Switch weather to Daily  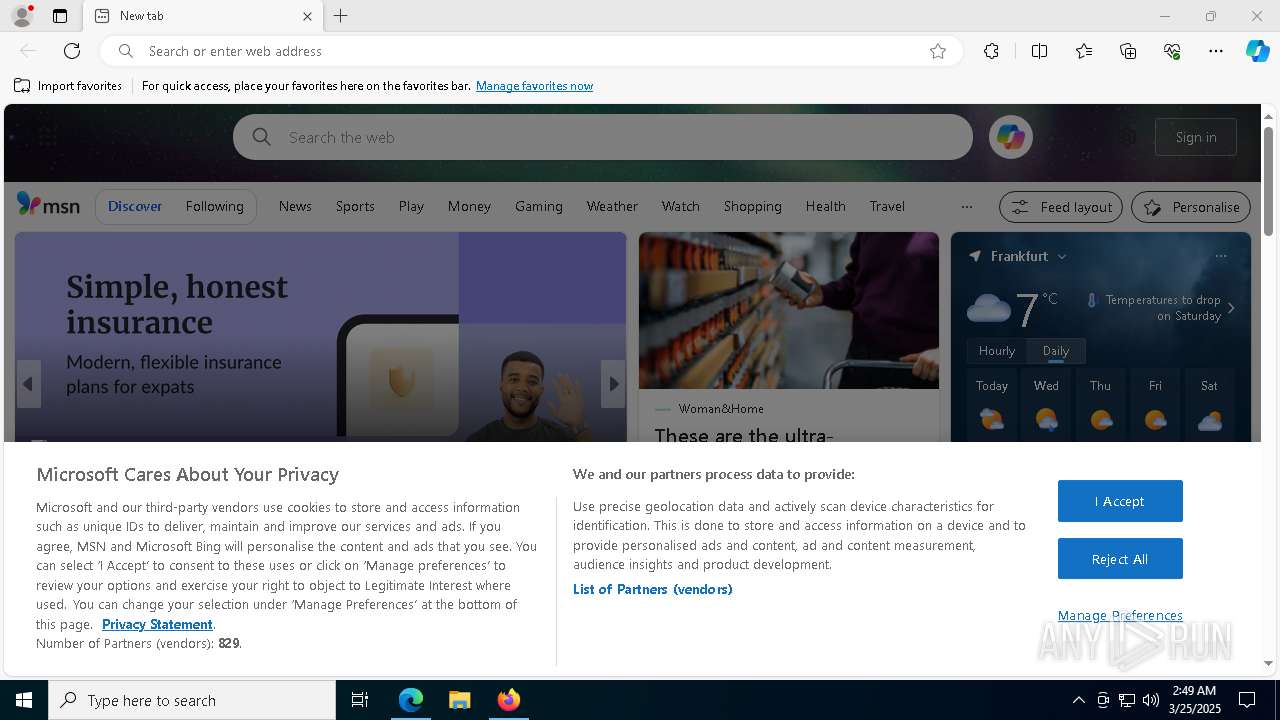coord(1056,351)
